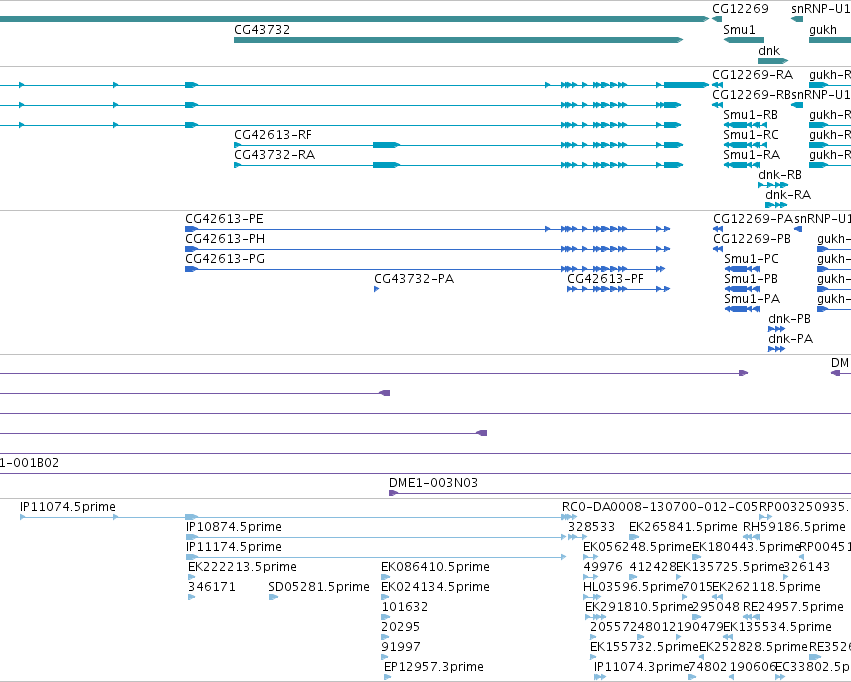851x682 pixels.
Task: Select protein CG42613-PG
Action: (425, 269)
